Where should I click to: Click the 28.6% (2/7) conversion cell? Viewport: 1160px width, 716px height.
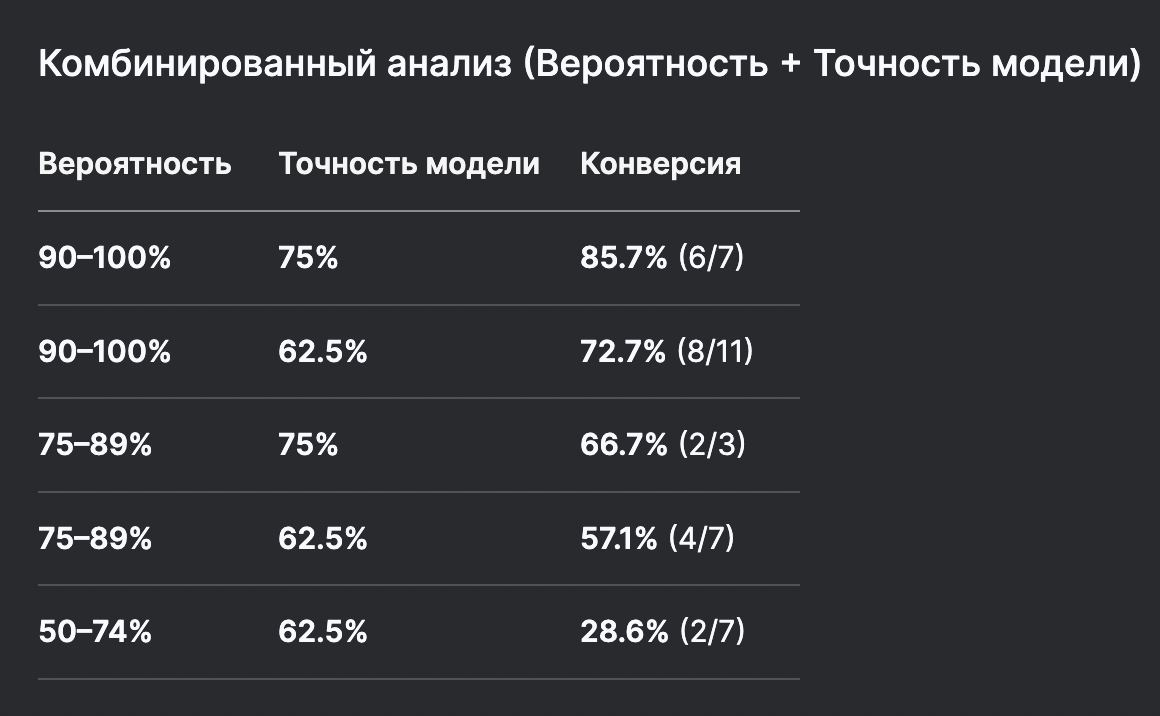[x=663, y=632]
